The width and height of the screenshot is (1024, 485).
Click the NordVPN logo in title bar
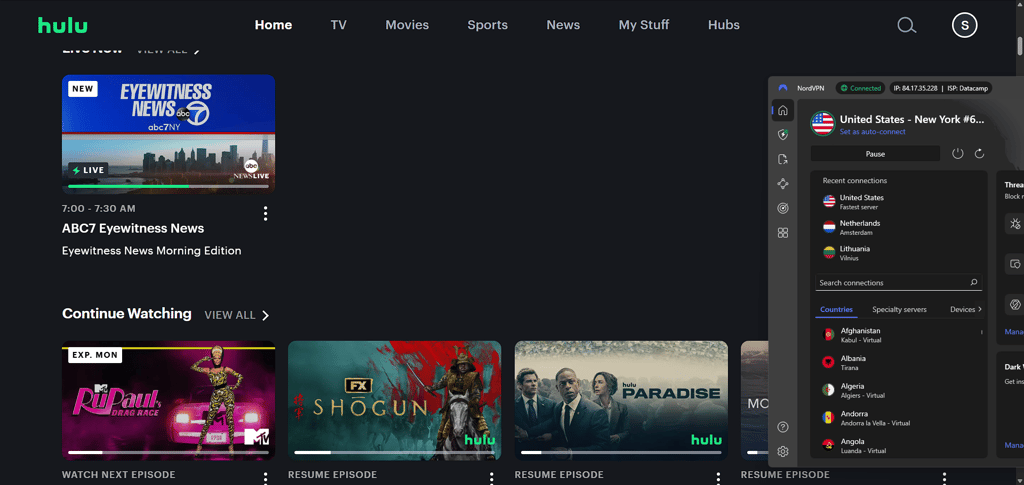point(783,87)
